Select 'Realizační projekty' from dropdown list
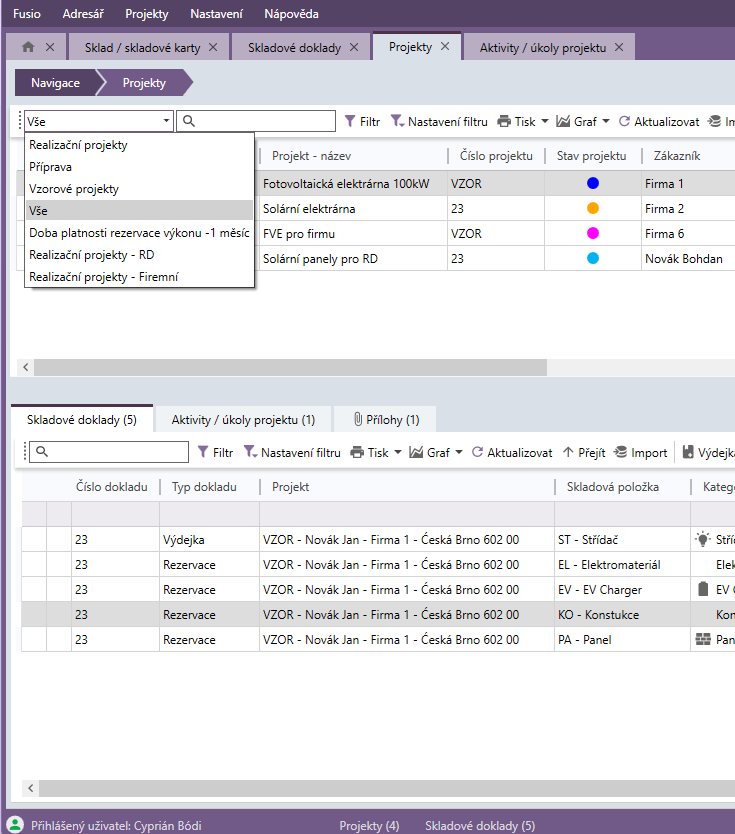This screenshot has height=834, width=735. click(78, 145)
